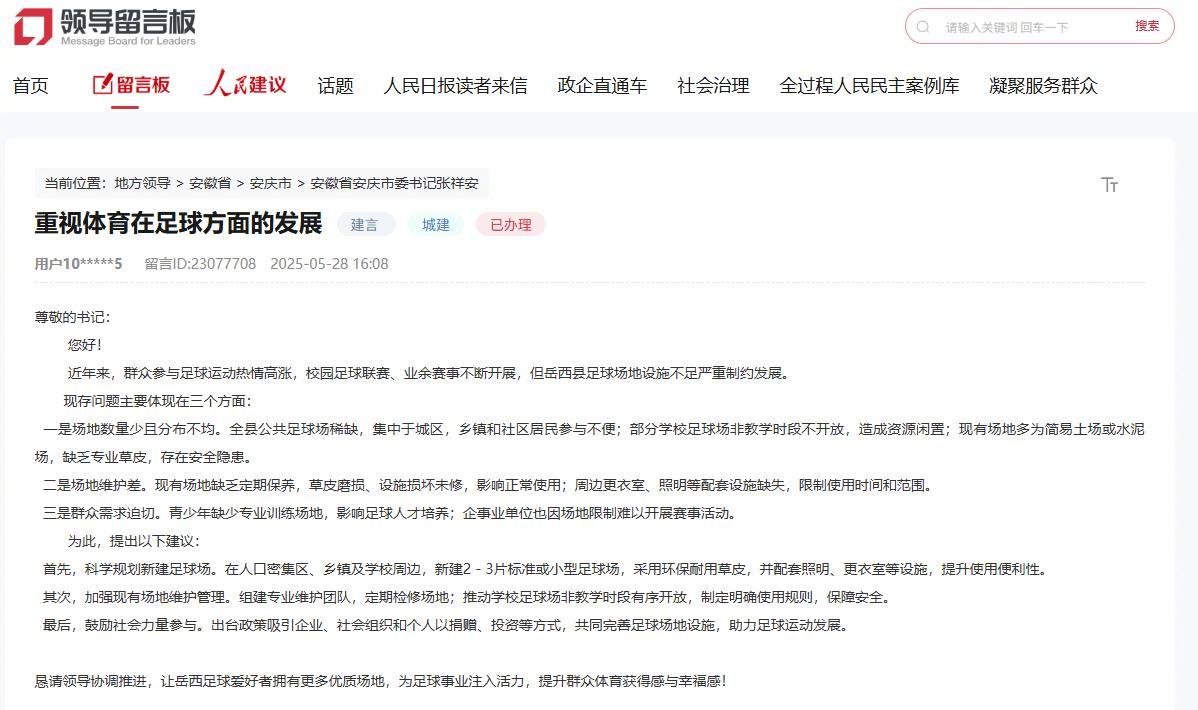Open 凝聚服务群众 menu item
The height and width of the screenshot is (710, 1198).
tap(1043, 86)
